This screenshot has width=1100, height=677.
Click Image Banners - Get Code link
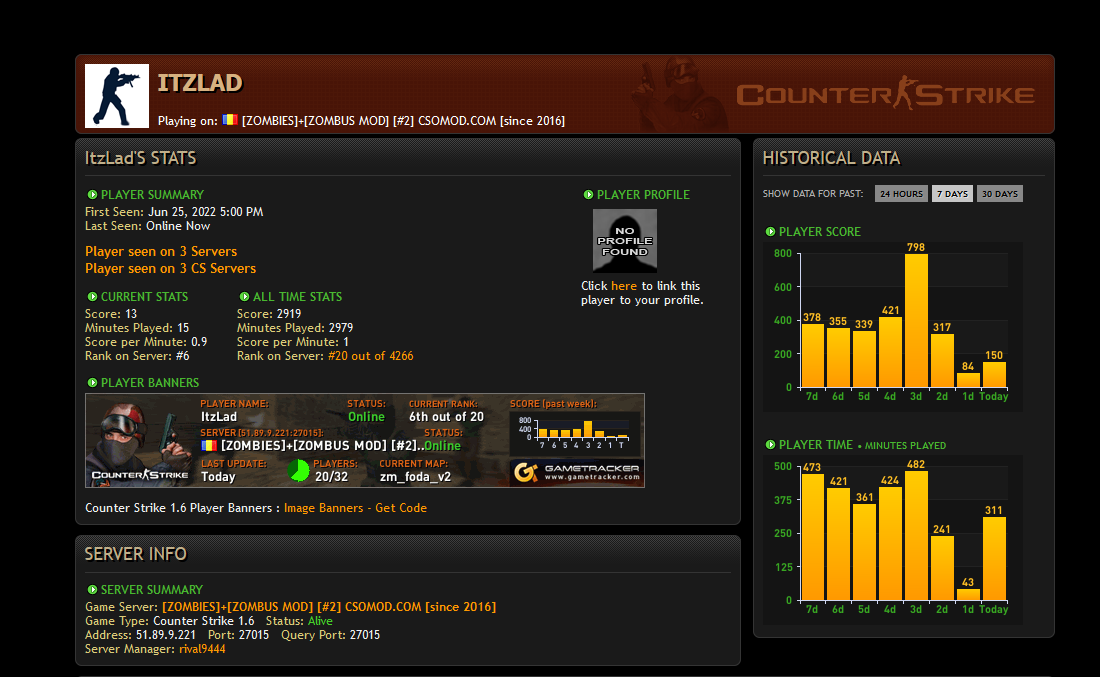355,508
